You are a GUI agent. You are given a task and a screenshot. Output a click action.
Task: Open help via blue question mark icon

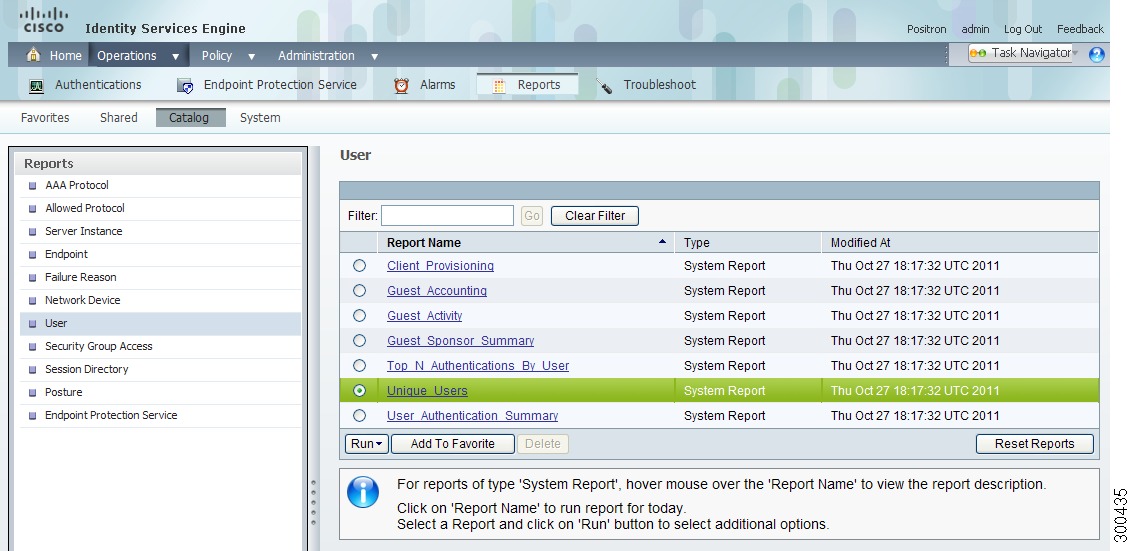tap(1096, 54)
